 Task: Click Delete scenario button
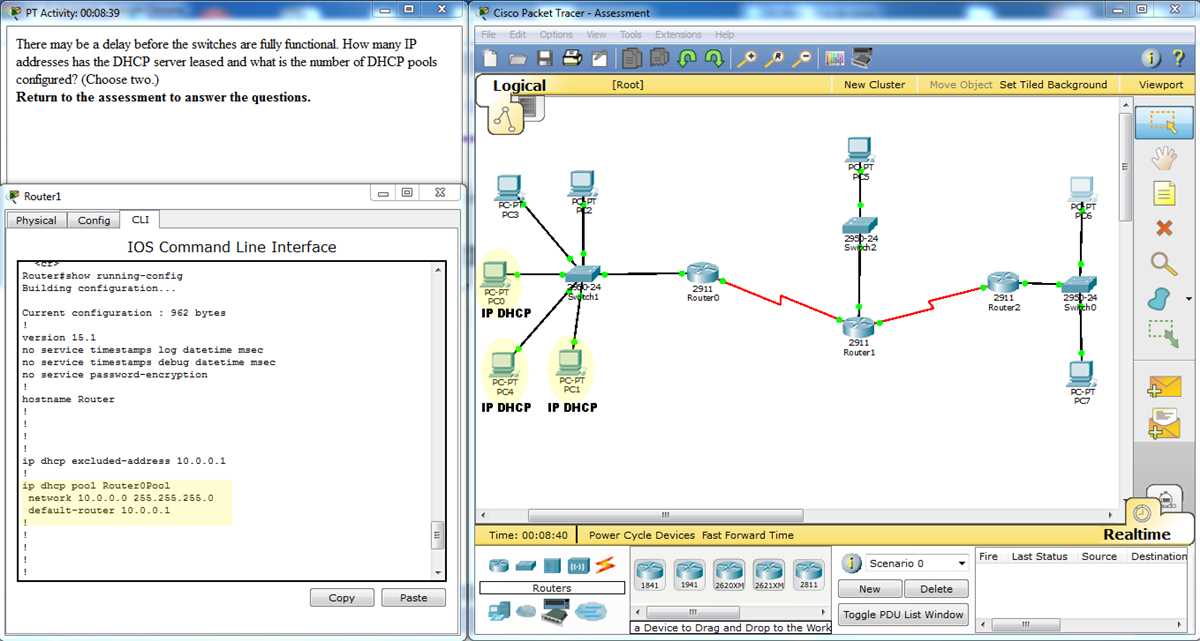(937, 589)
